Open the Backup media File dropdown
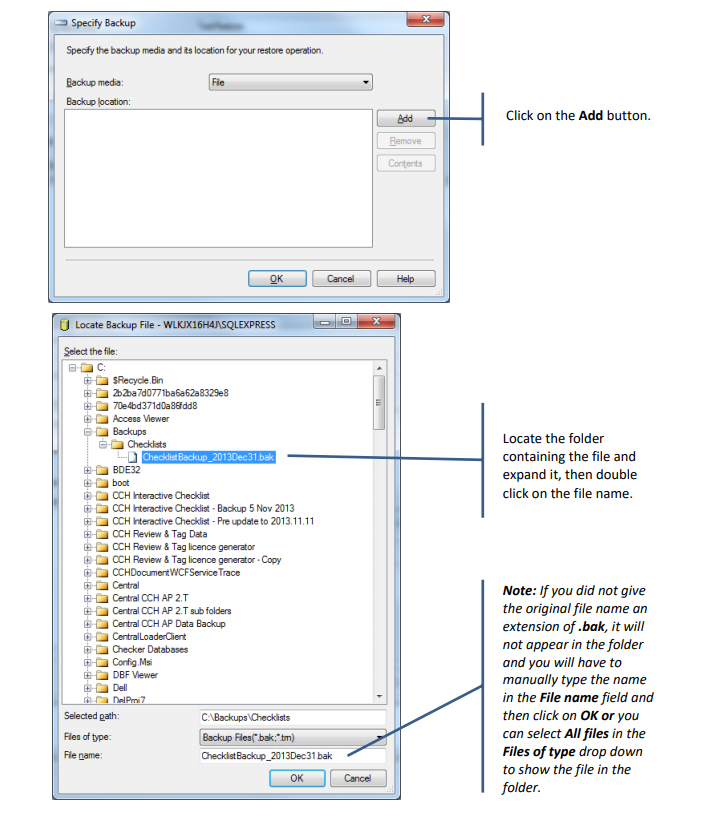The width and height of the screenshot is (705, 819). [x=290, y=83]
